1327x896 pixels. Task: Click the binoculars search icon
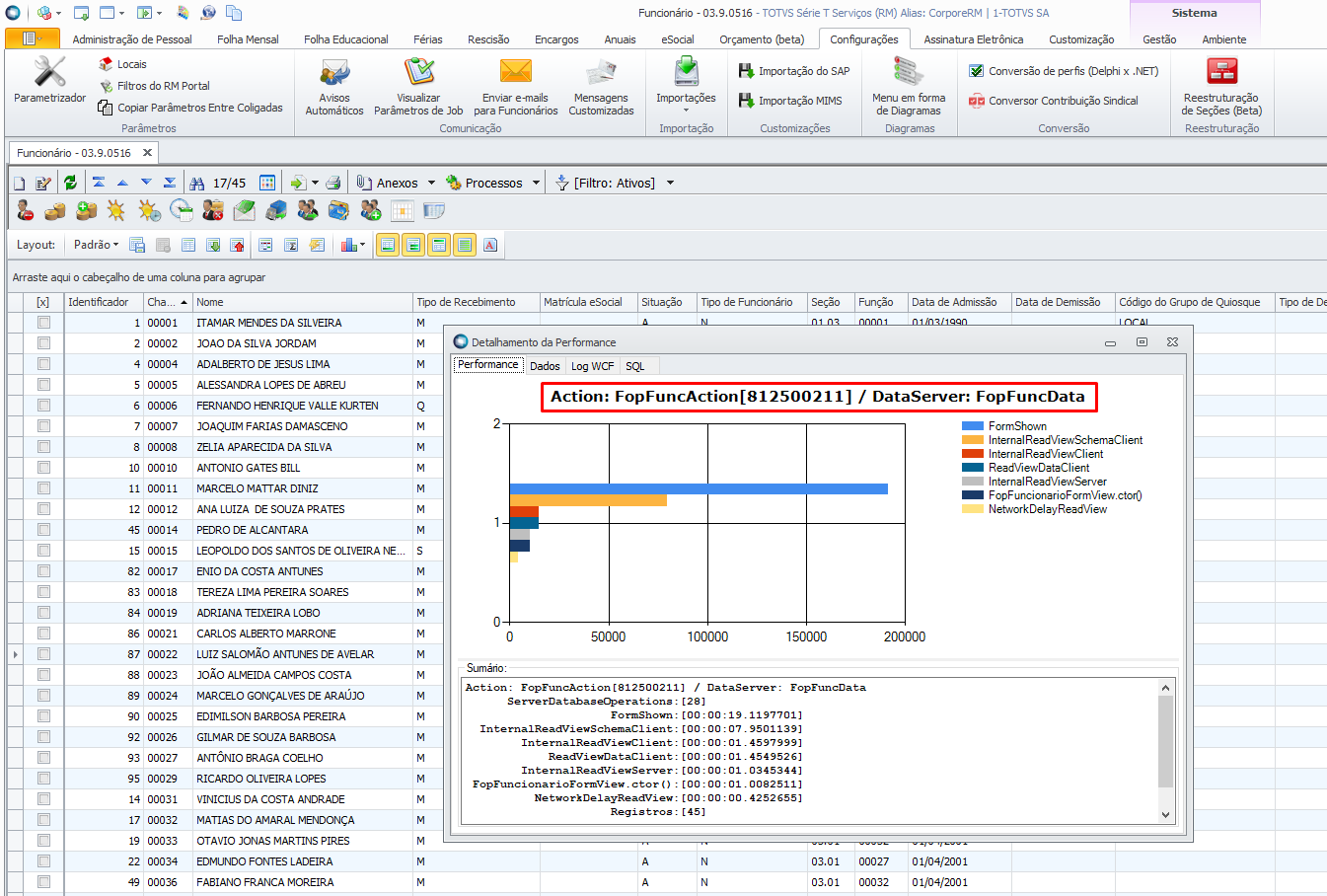pyautogui.click(x=196, y=183)
